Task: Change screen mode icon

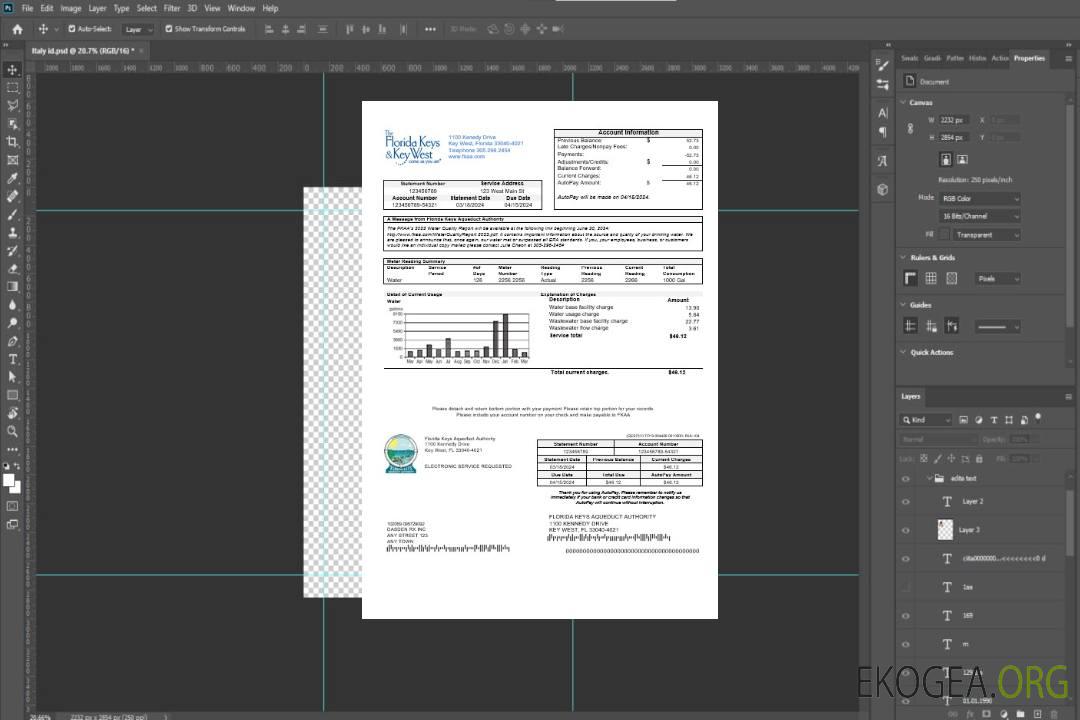Action: tap(12, 524)
